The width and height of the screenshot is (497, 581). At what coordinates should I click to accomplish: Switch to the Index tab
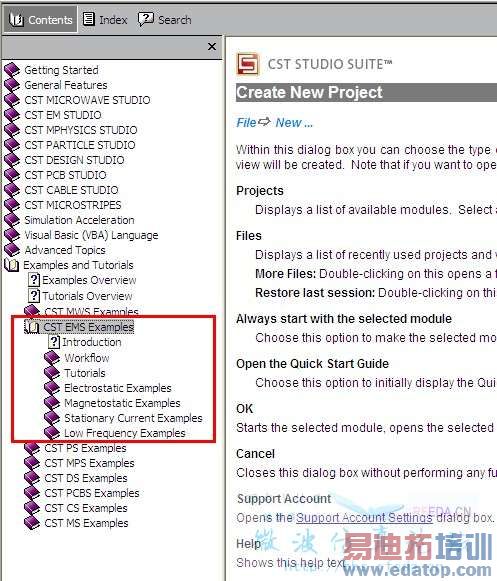click(x=105, y=19)
